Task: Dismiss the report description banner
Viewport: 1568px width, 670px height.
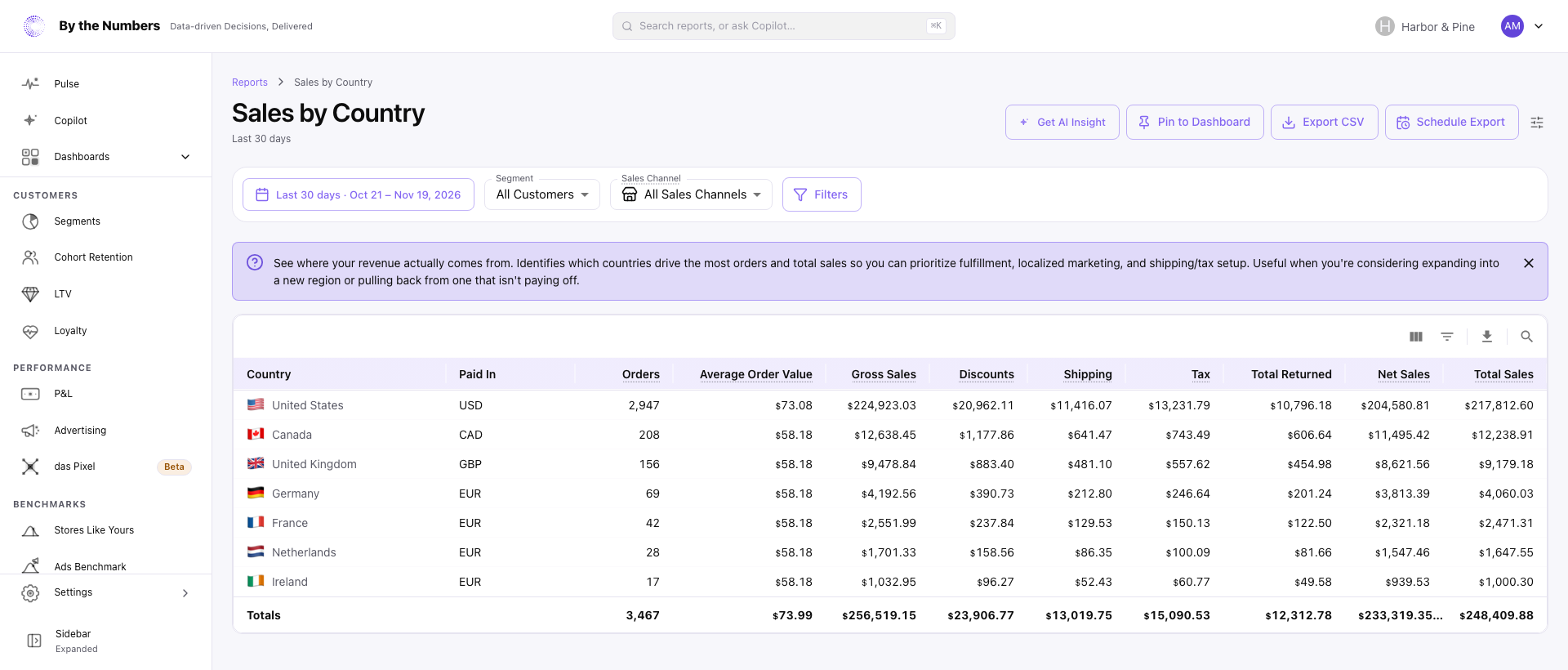Action: [x=1529, y=263]
